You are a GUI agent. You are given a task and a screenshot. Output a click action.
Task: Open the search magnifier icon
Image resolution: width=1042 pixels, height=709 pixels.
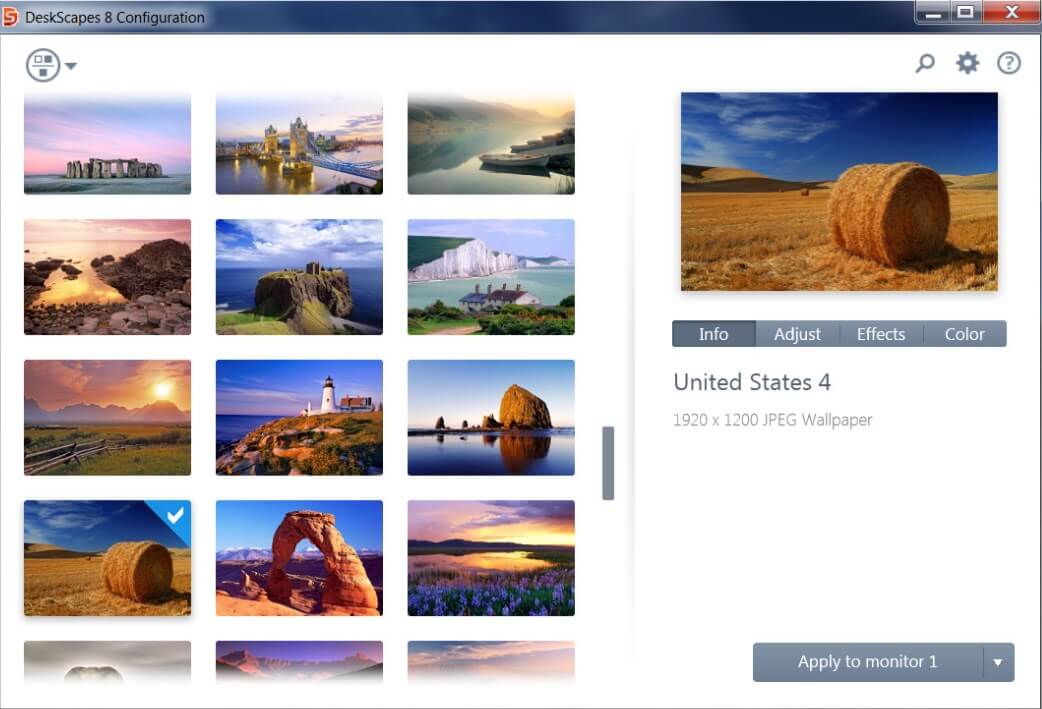click(x=924, y=63)
